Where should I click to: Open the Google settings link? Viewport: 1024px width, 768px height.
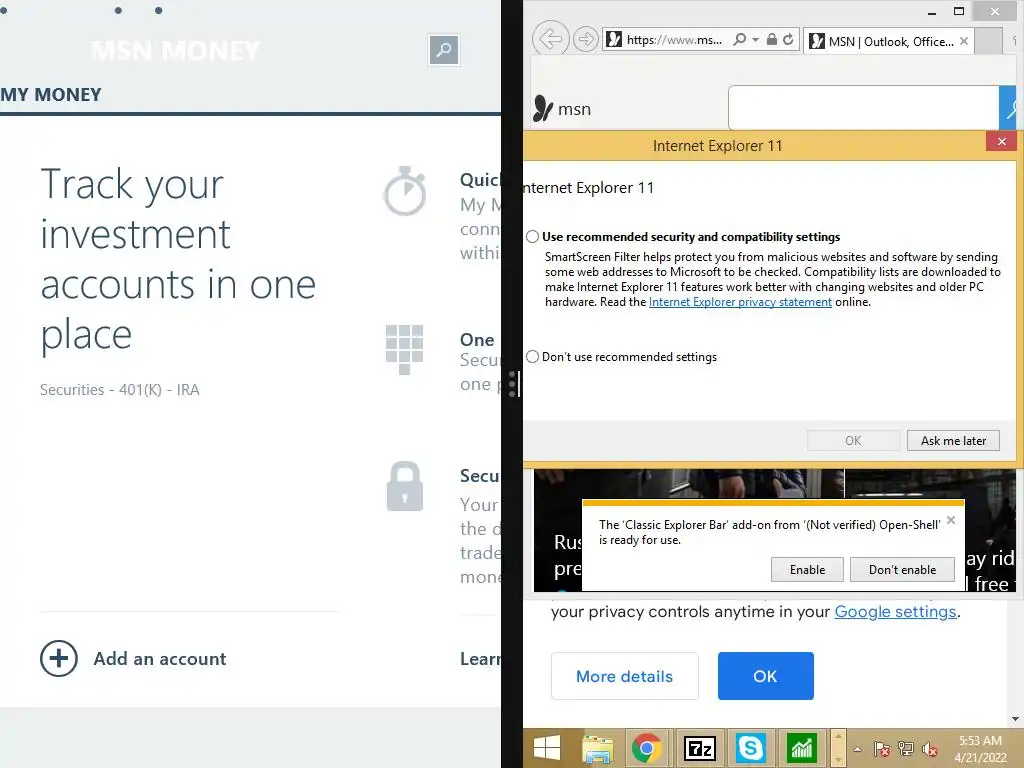(x=895, y=611)
